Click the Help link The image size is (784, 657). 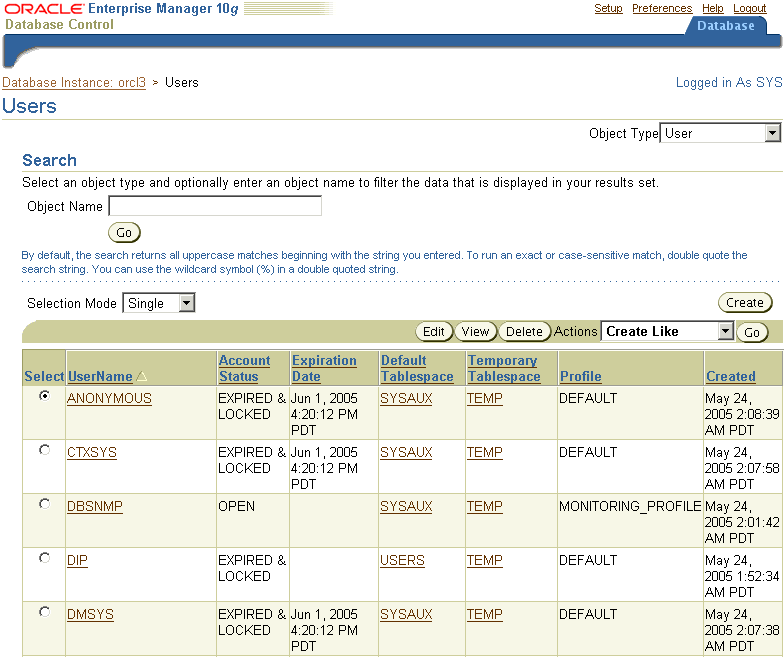click(x=712, y=8)
